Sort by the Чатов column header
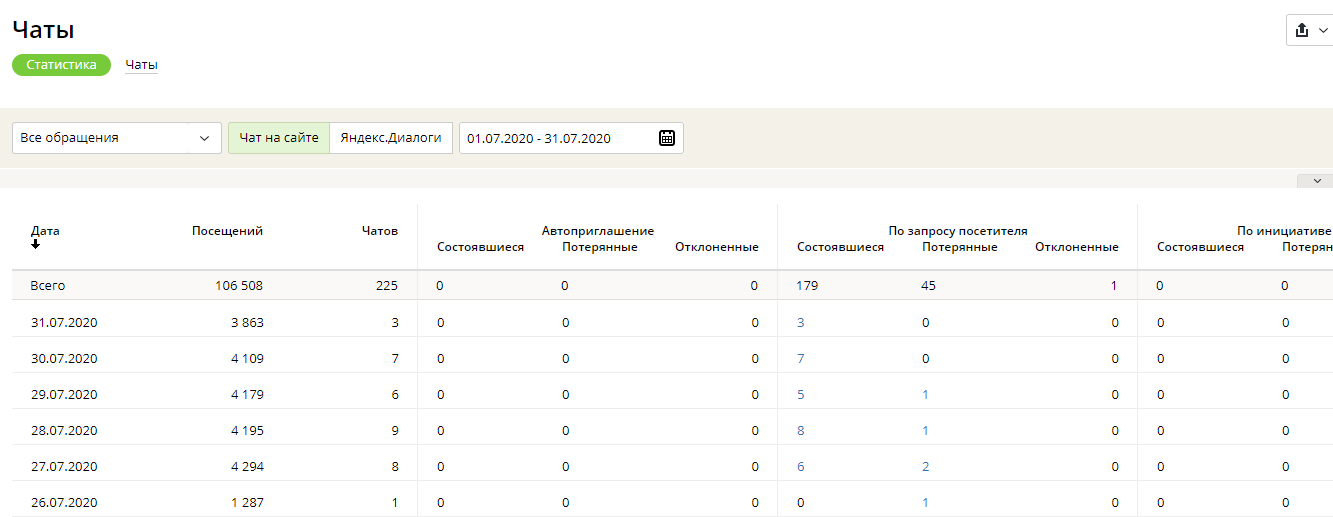The image size is (1333, 517). pyautogui.click(x=380, y=231)
